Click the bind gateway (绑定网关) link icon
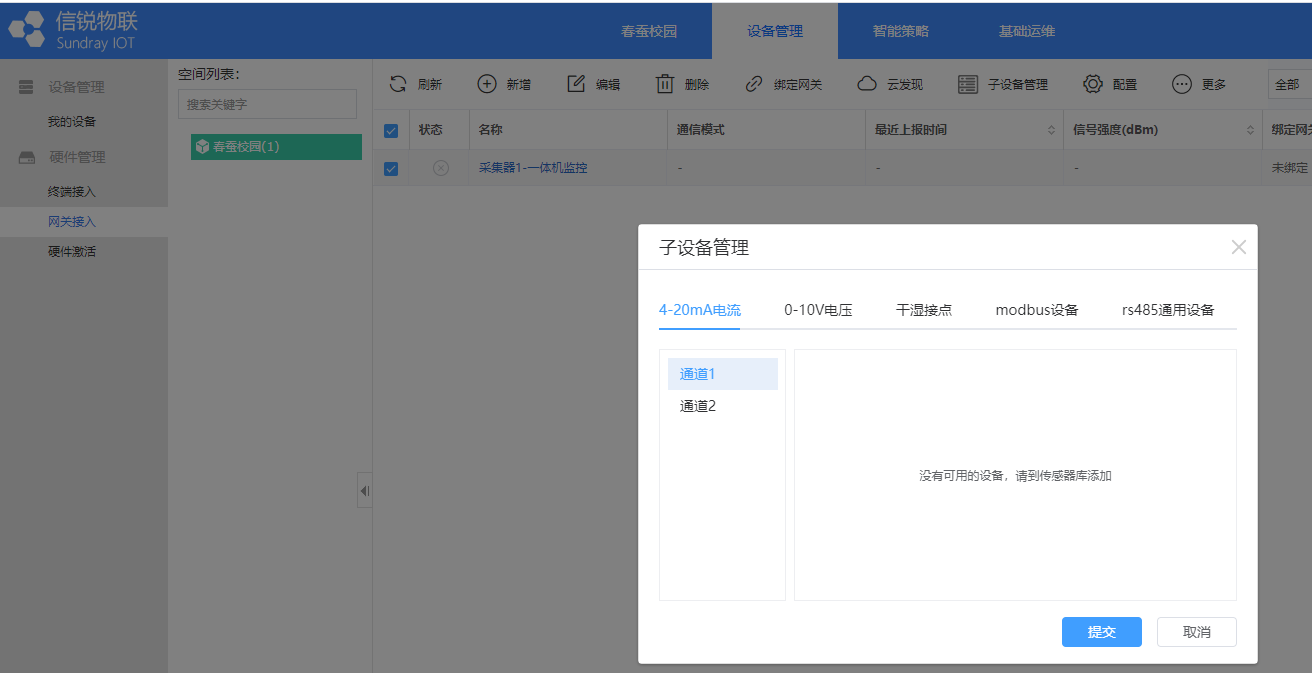This screenshot has height=673, width=1312. [x=754, y=84]
